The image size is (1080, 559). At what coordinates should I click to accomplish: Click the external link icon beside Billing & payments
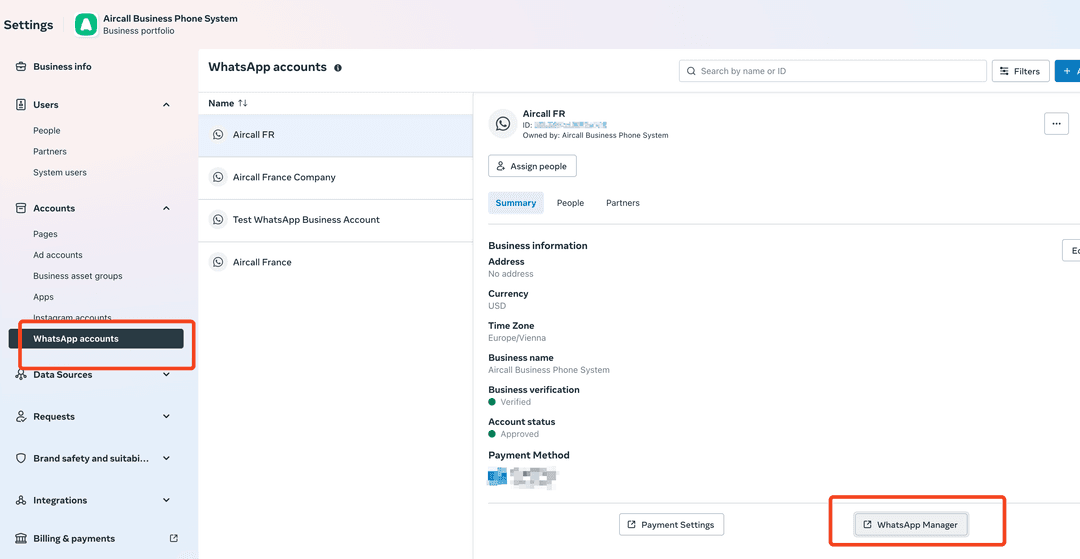pos(174,538)
